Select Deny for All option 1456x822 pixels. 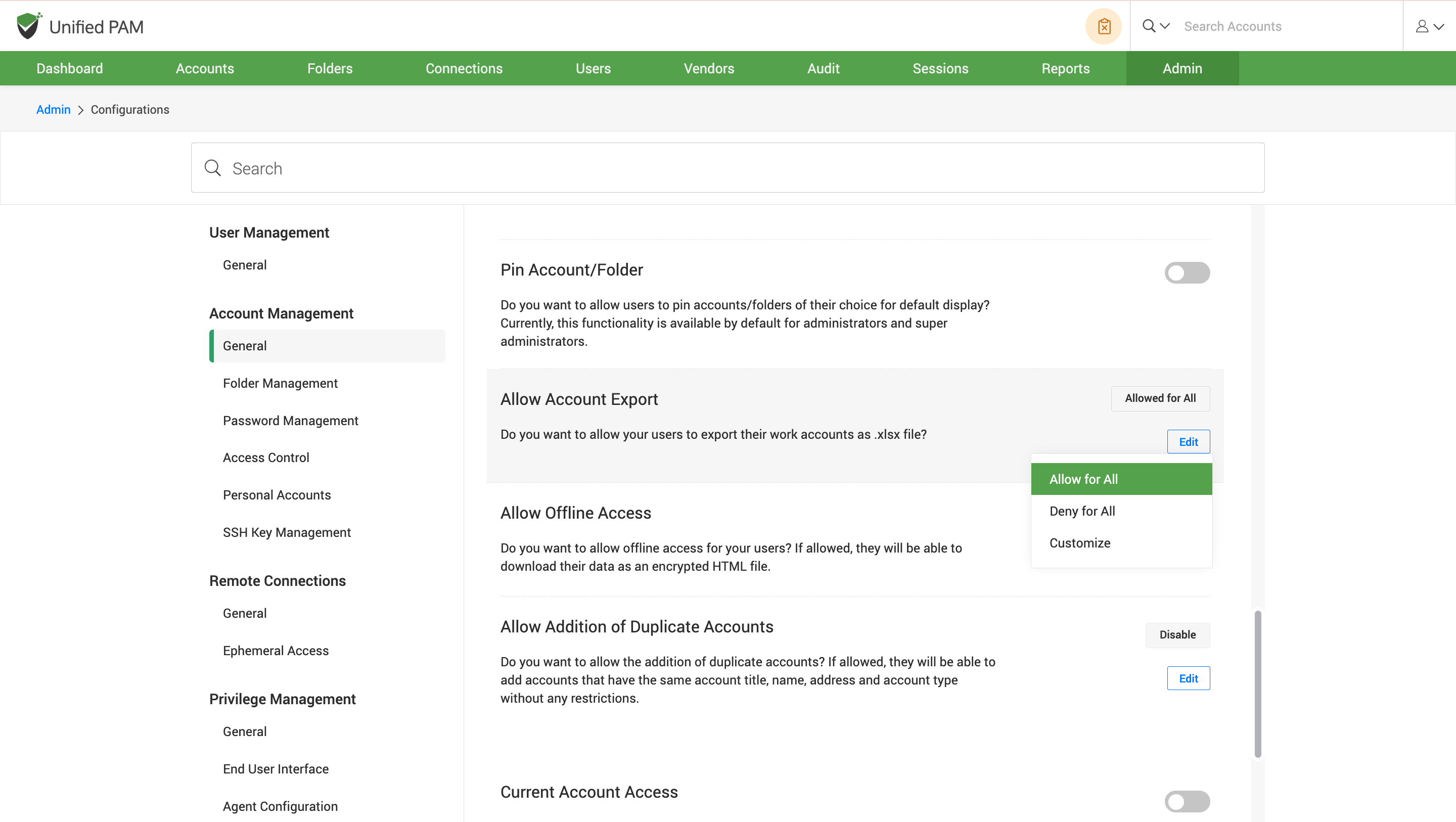1082,511
